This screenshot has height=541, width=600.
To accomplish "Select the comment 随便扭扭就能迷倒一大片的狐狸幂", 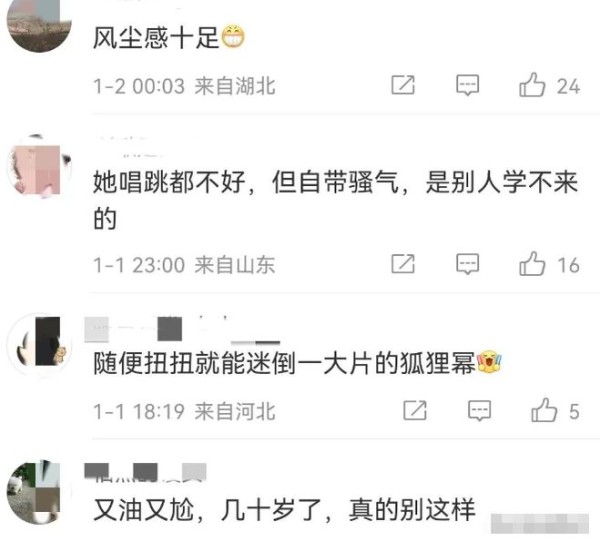I will (297, 363).
